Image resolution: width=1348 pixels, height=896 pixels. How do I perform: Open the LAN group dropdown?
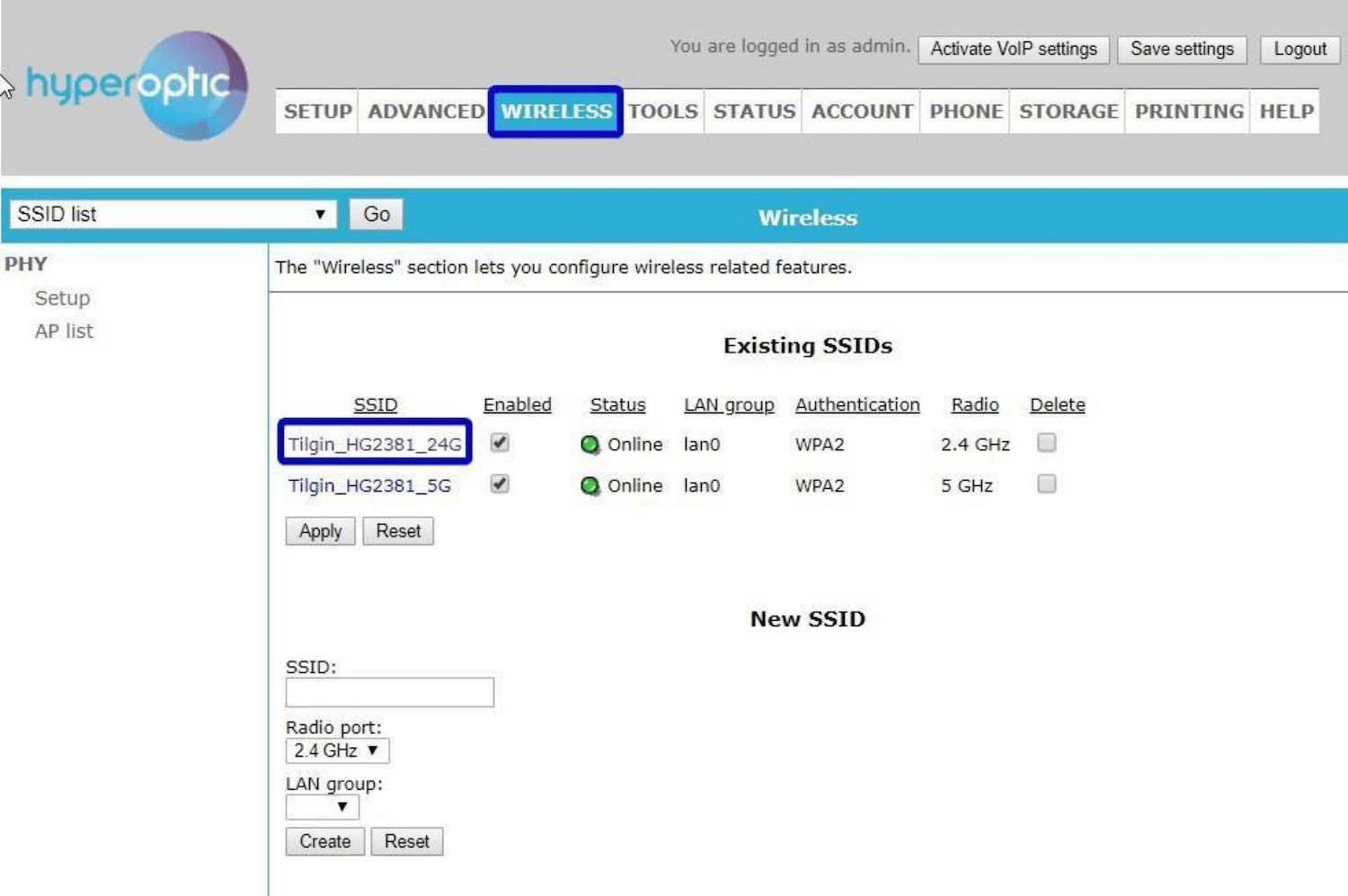322,807
